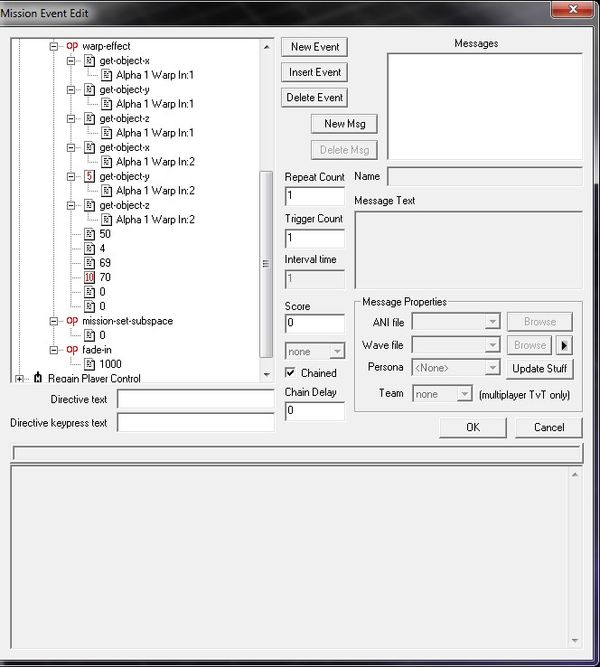The image size is (600, 667).
Task: Click the fade-in operator icon
Action: click(72, 350)
